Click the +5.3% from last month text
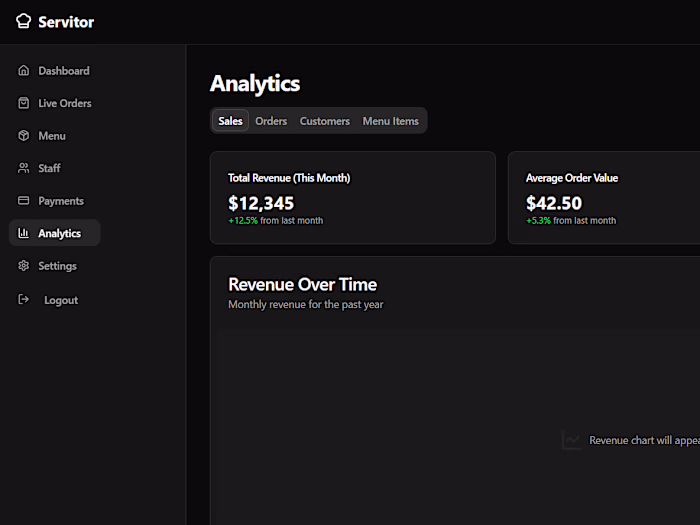Viewport: 700px width, 525px height. click(x=571, y=221)
